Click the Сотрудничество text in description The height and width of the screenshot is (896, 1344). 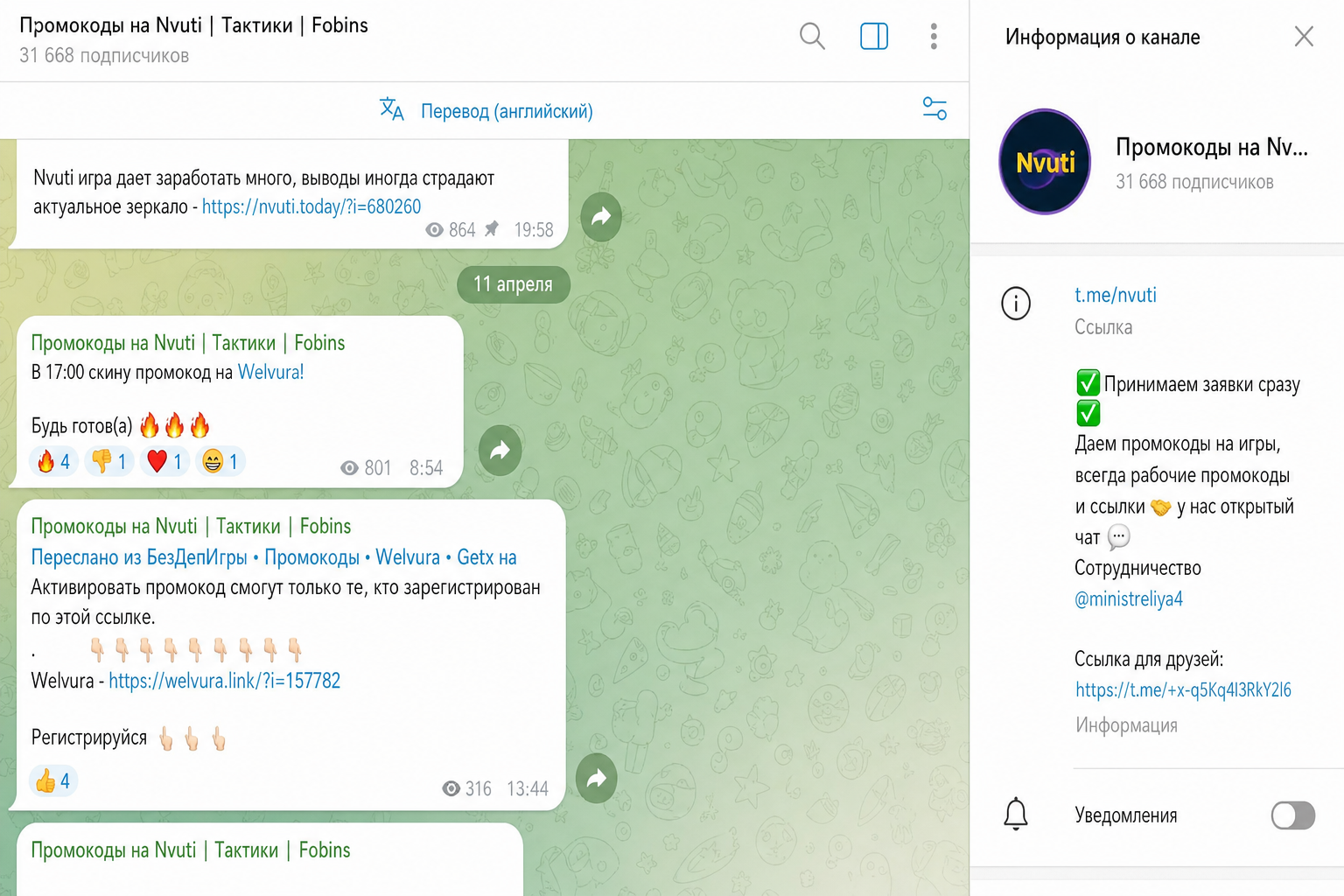coord(1137,568)
